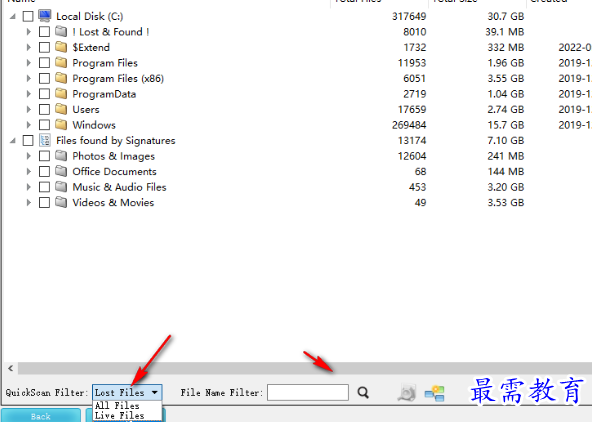
Task: Click the Videos & Movies folder icon
Action: pyautogui.click(x=61, y=202)
